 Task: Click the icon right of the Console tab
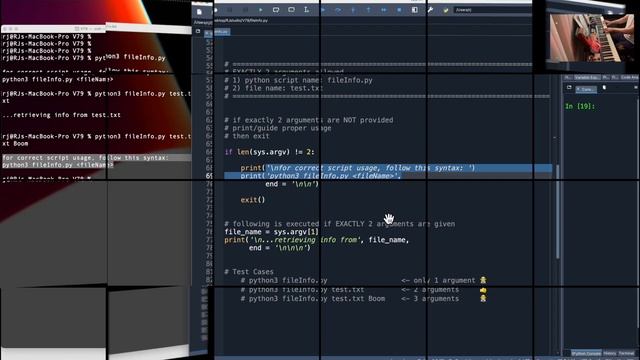tap(604, 87)
